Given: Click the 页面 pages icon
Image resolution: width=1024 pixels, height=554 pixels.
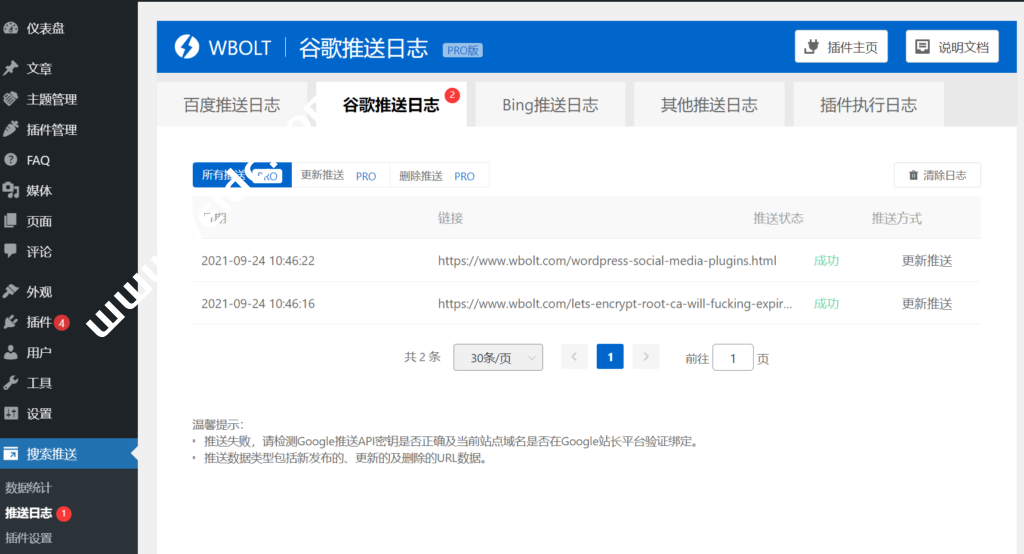Looking at the screenshot, I should [10, 221].
